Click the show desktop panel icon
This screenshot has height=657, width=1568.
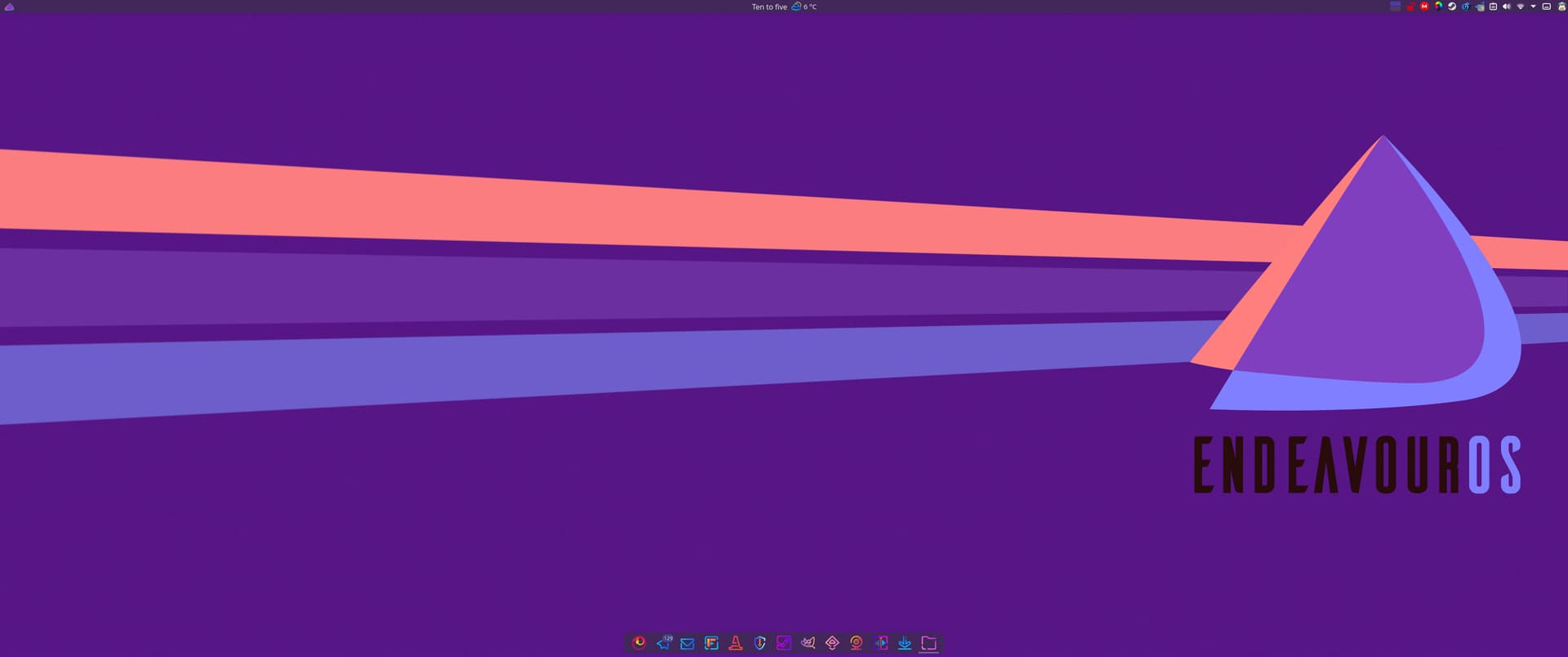coord(1547,7)
